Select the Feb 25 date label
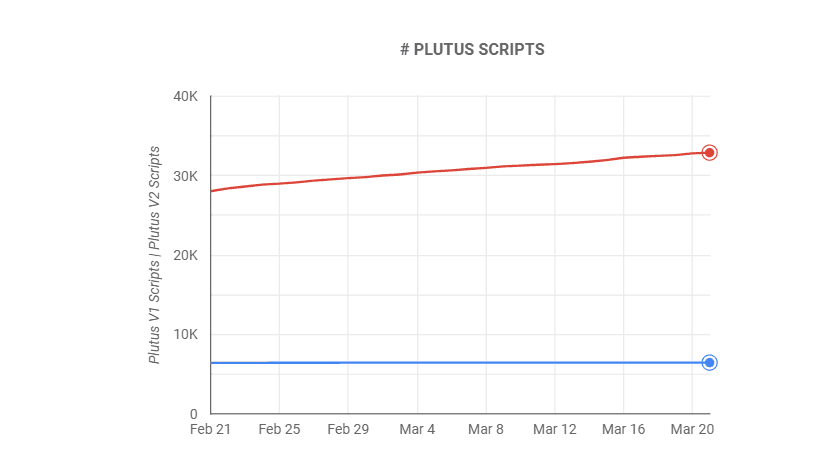This screenshot has width=824, height=474. (279, 429)
